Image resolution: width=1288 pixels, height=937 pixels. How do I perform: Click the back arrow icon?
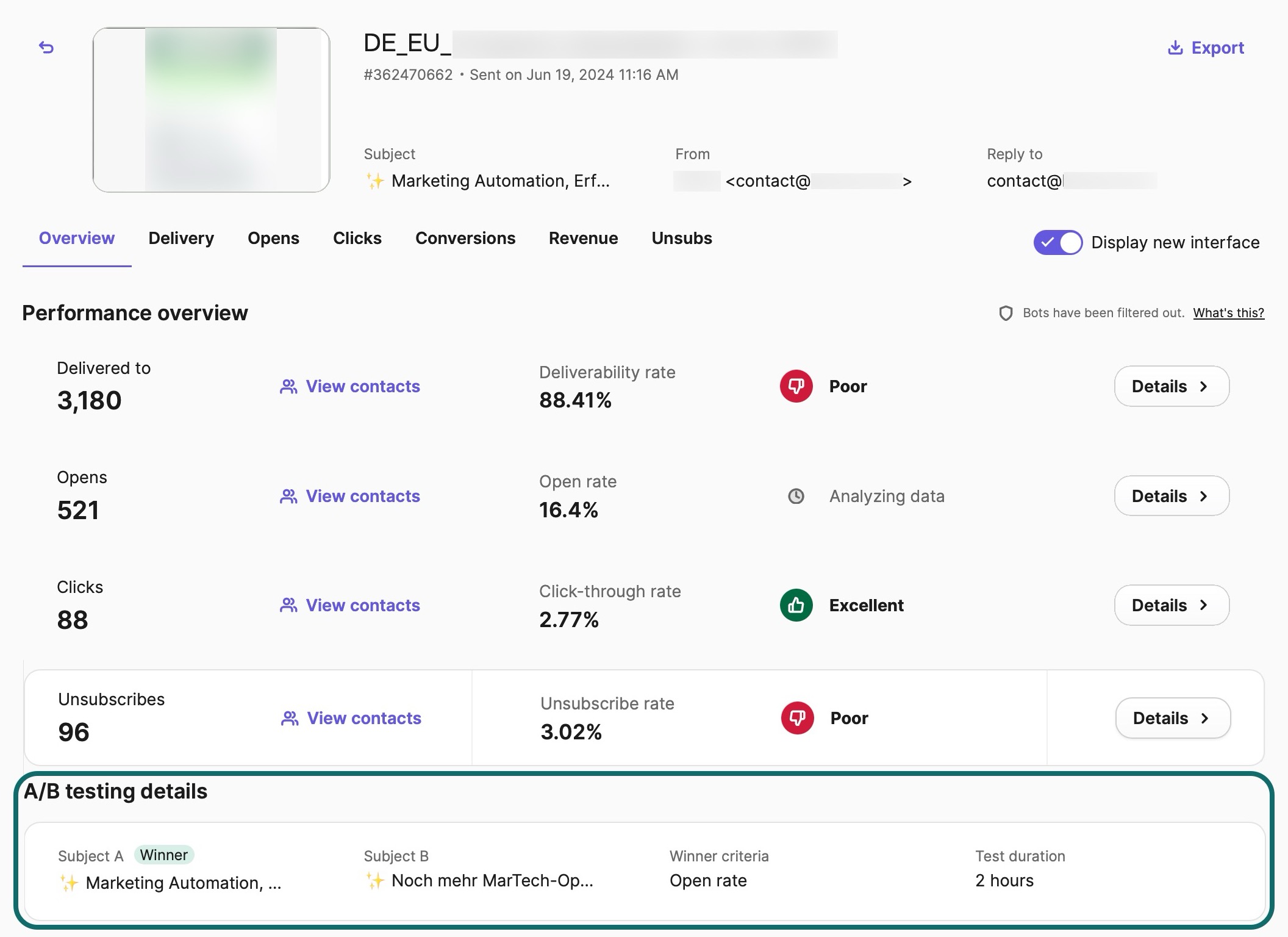pyautogui.click(x=46, y=48)
